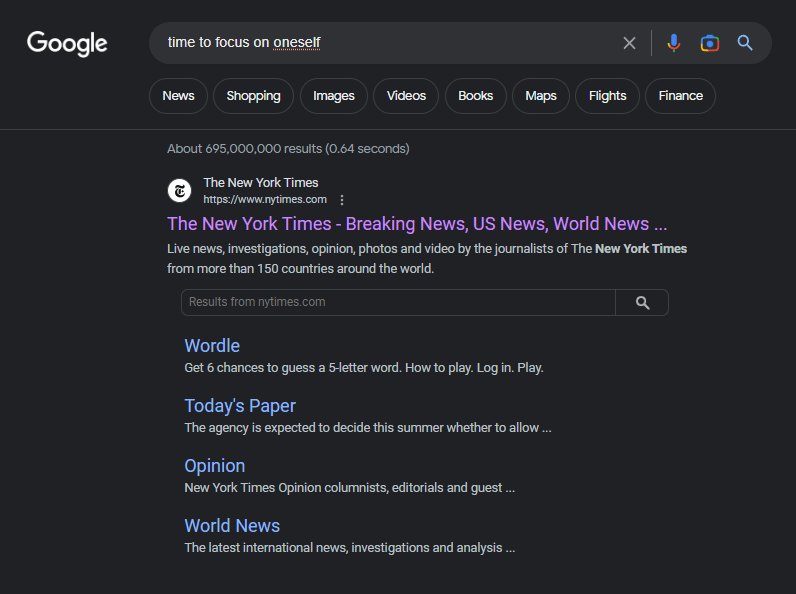Open the New York Times favicon
This screenshot has height=594, width=796.
(x=180, y=190)
